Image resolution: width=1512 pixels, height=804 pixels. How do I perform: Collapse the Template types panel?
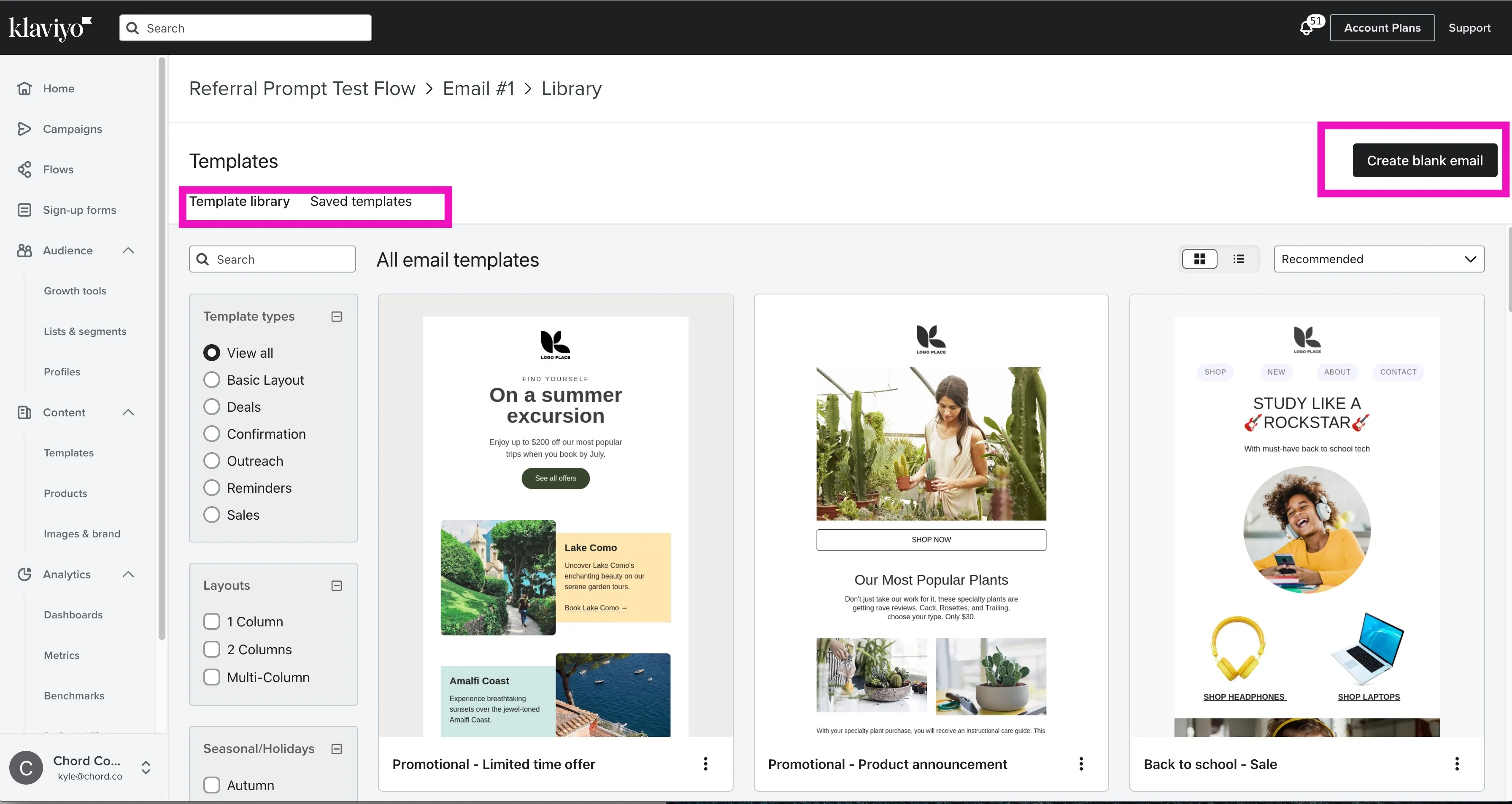[336, 316]
